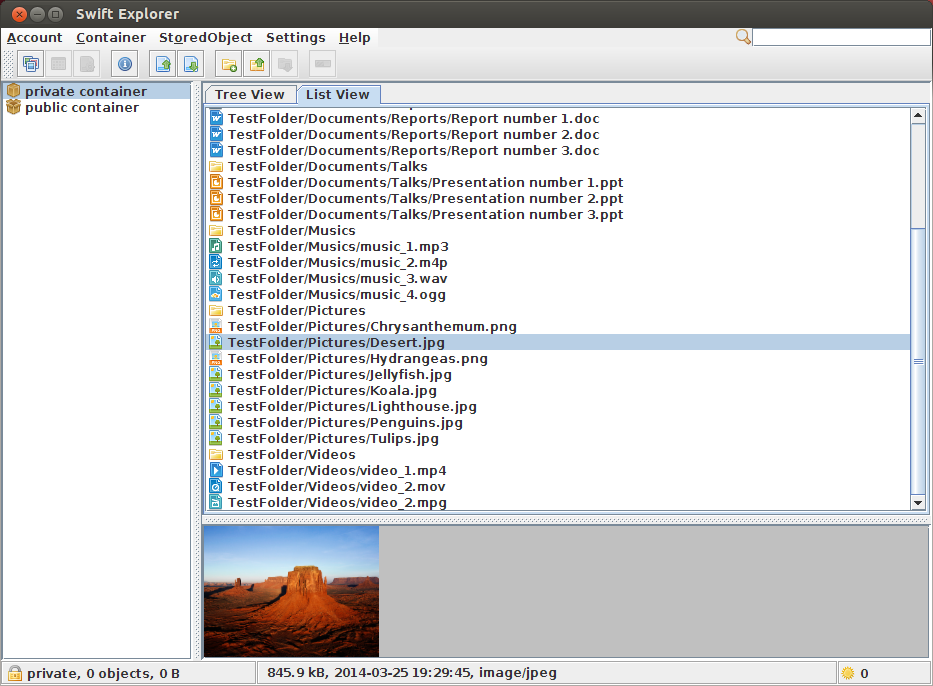Download Desert.jpg via the download object icon
This screenshot has width=933, height=686.
pyautogui.click(x=191, y=63)
